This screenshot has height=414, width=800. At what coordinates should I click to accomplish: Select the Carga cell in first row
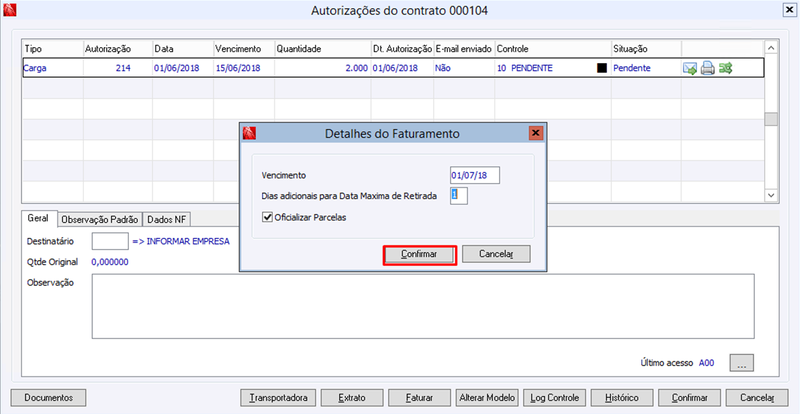(53, 68)
